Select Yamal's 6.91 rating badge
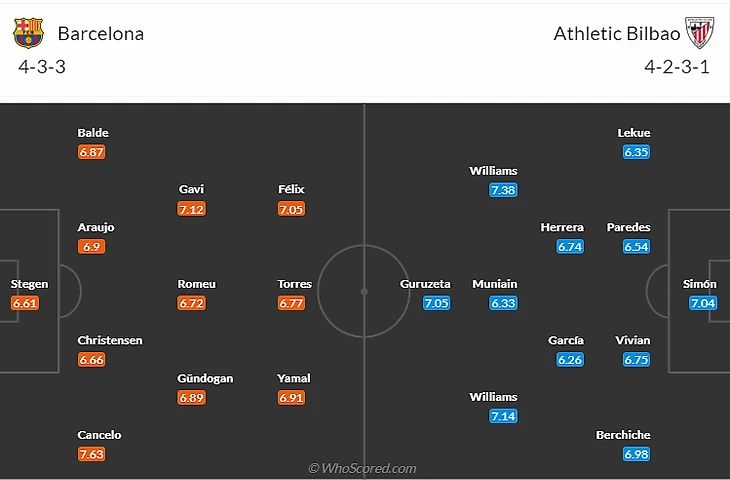730x480 pixels. (291, 398)
